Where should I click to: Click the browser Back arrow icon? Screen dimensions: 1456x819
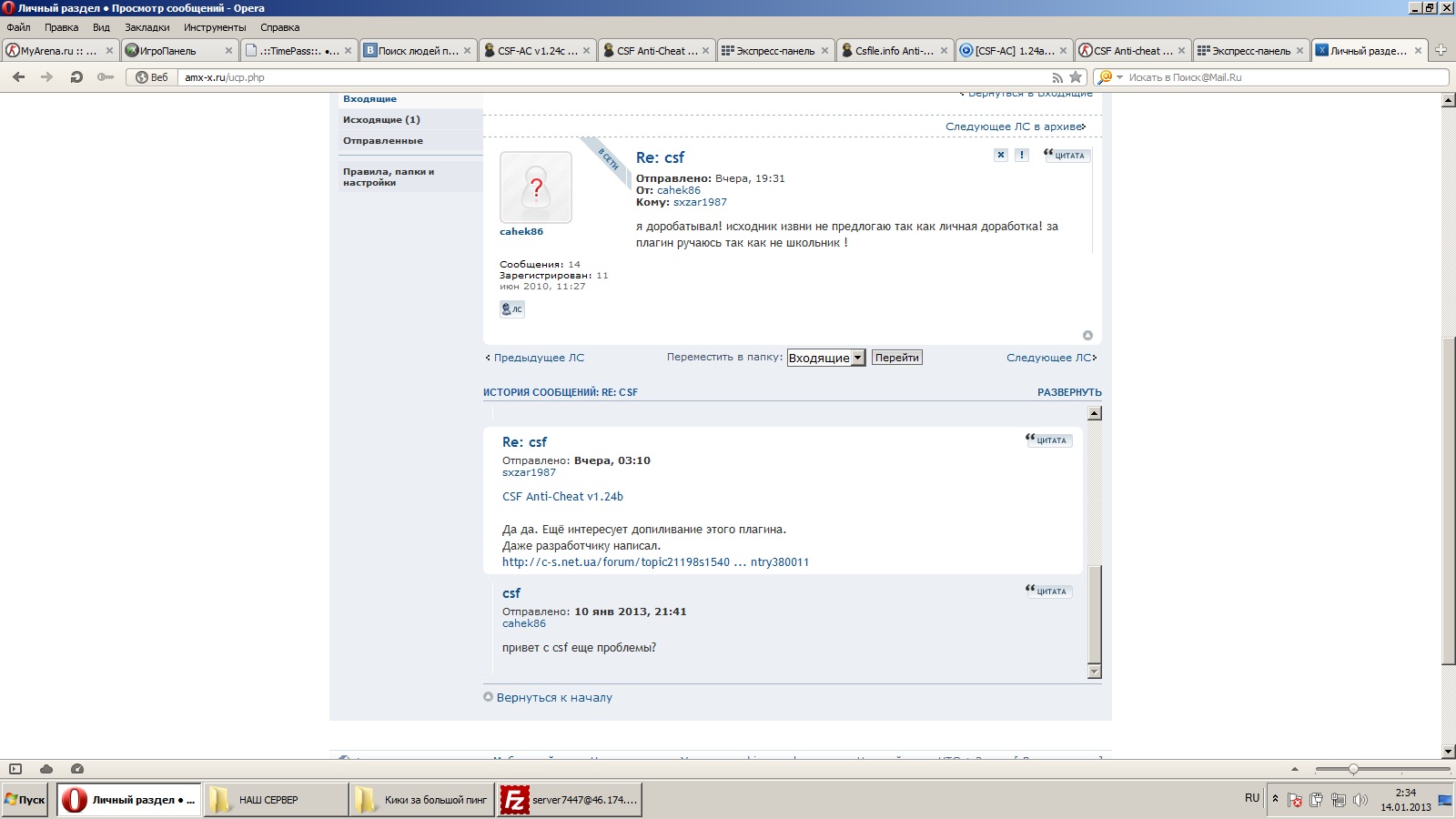18,77
